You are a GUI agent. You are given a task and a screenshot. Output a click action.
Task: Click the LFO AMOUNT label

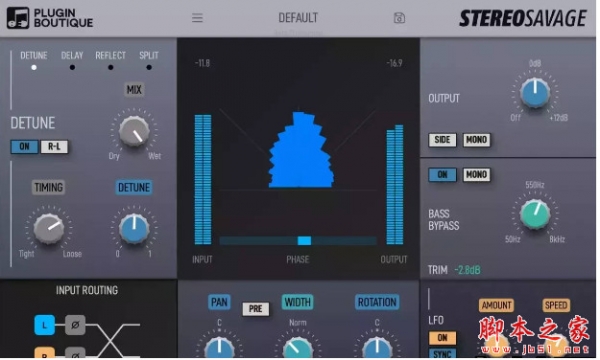(x=496, y=305)
